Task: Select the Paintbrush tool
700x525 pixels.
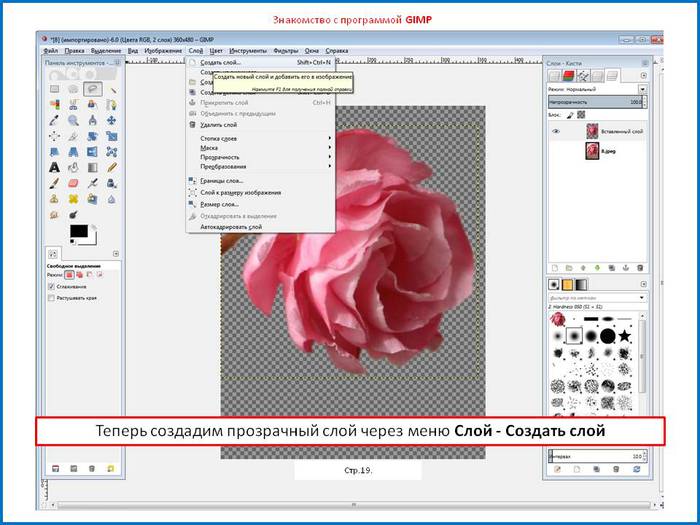Action: click(x=54, y=183)
